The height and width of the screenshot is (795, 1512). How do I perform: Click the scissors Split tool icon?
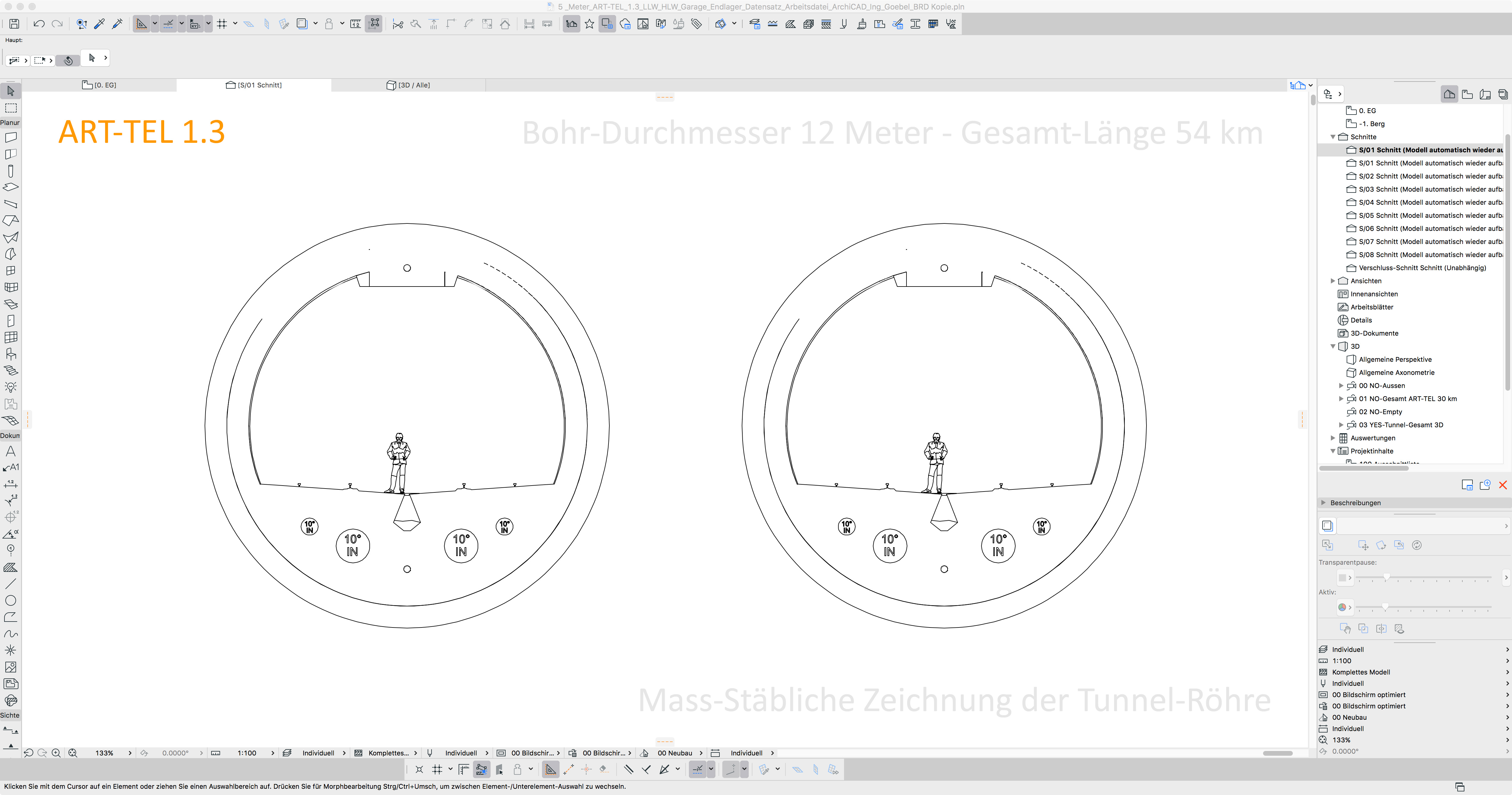[398, 24]
